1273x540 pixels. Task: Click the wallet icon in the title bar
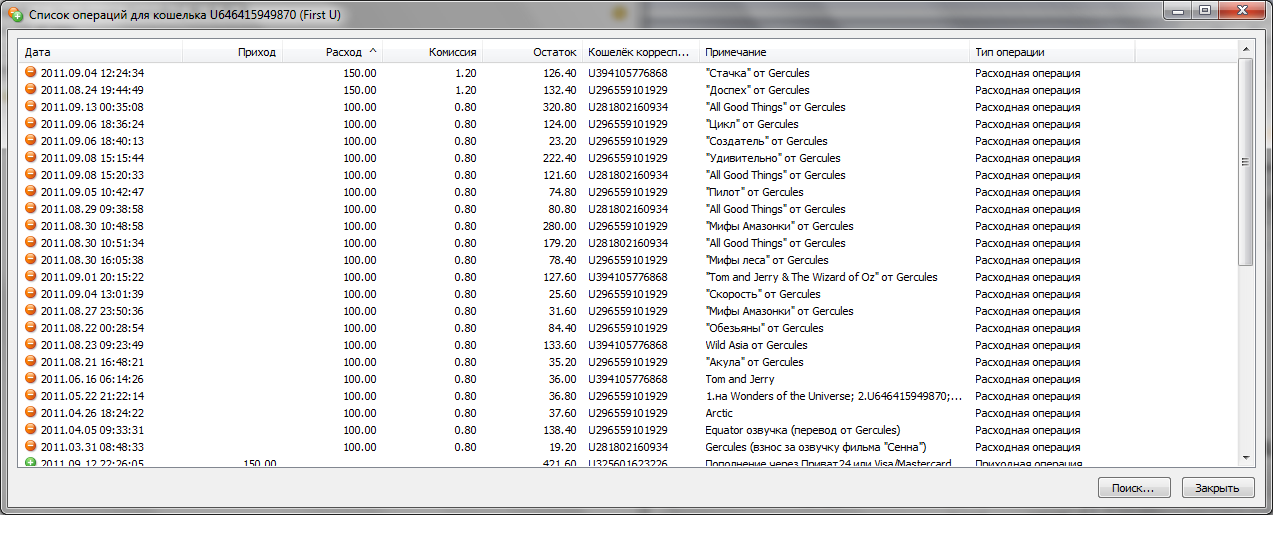[x=15, y=16]
